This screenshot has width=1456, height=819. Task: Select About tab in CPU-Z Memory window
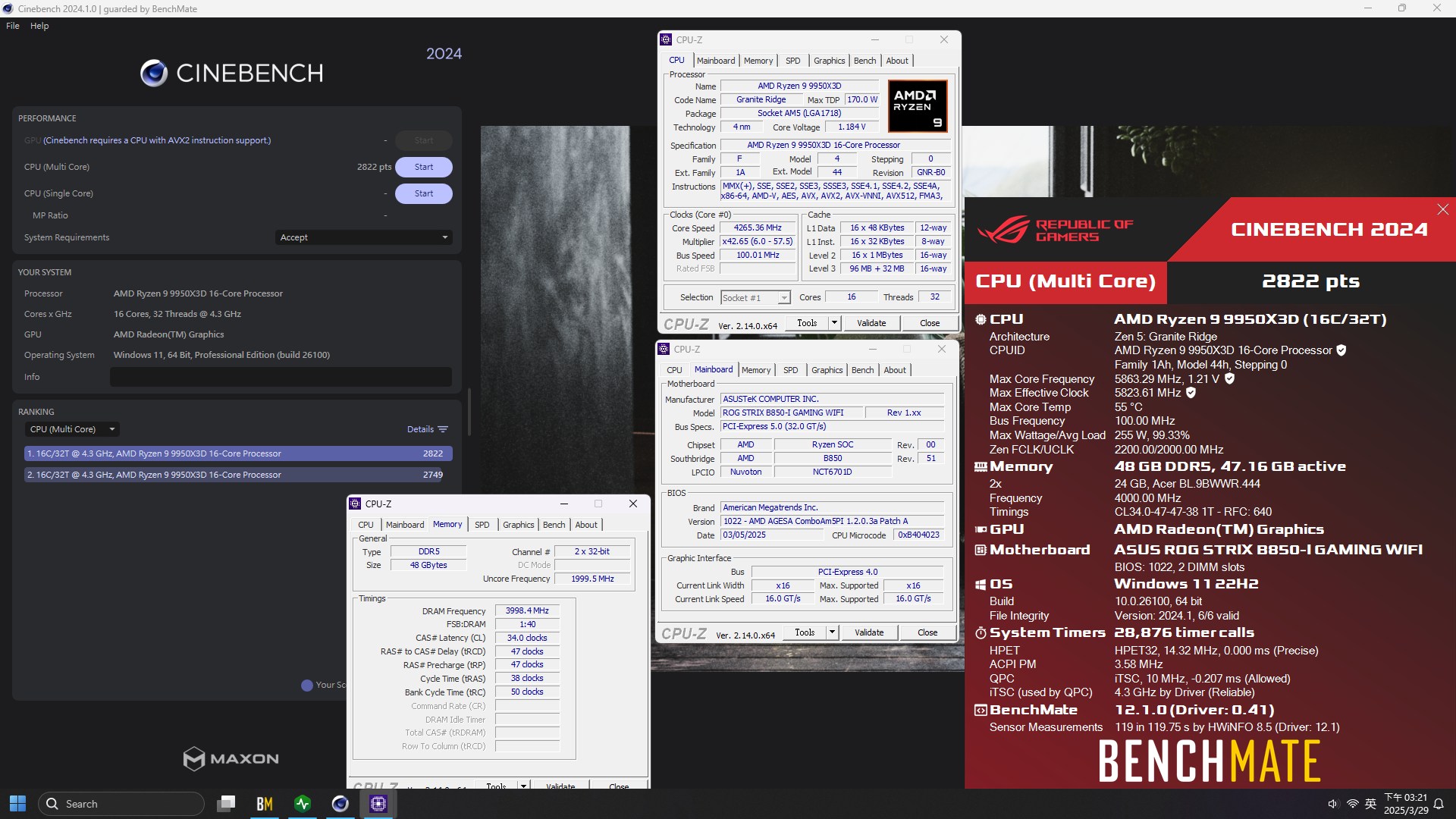pos(585,525)
